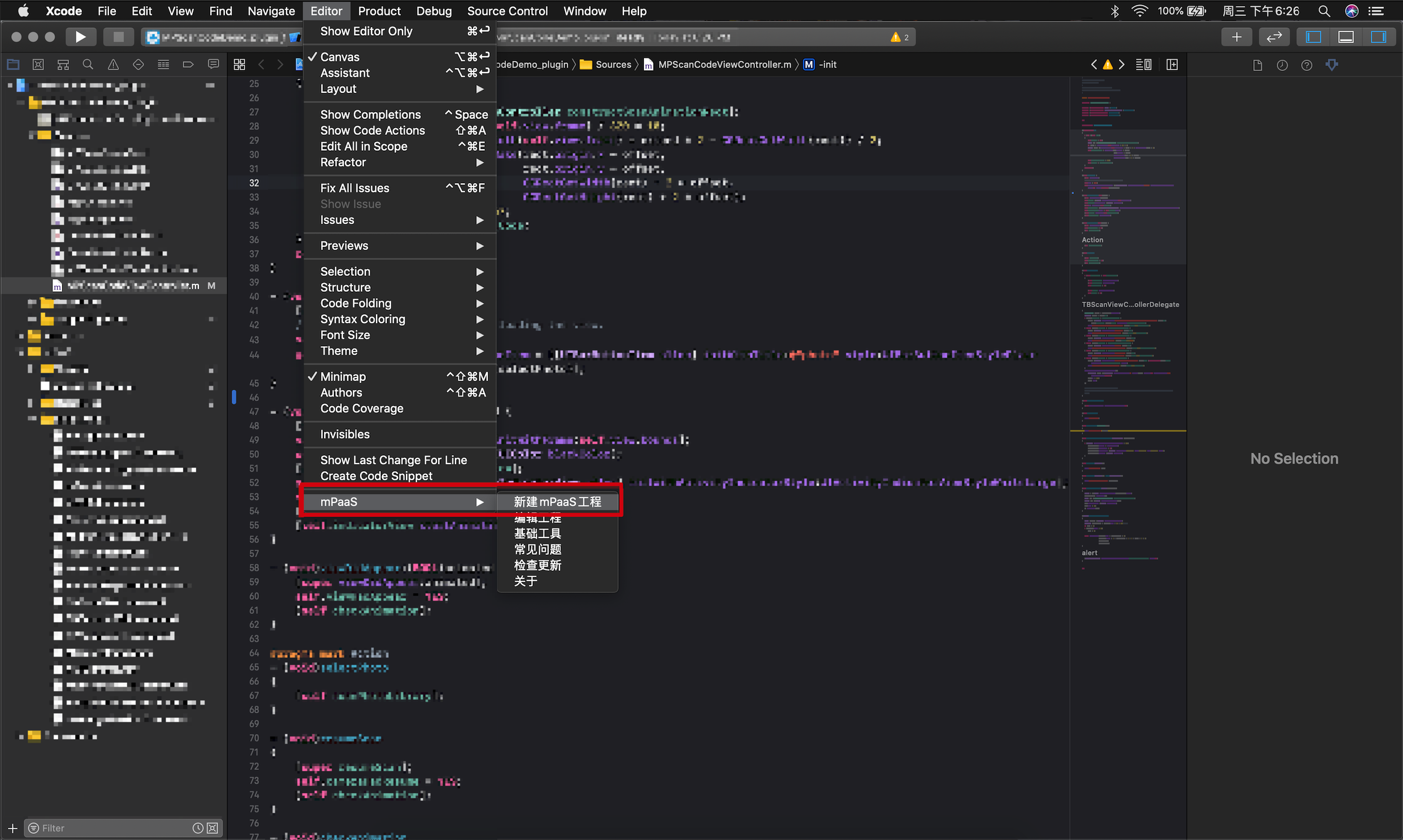The image size is (1403, 840).
Task: Go back in editor history
Action: point(261,65)
